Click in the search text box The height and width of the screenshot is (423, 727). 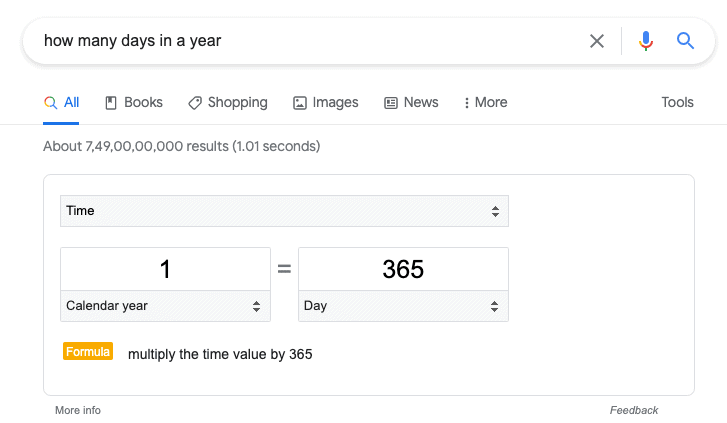[311, 41]
